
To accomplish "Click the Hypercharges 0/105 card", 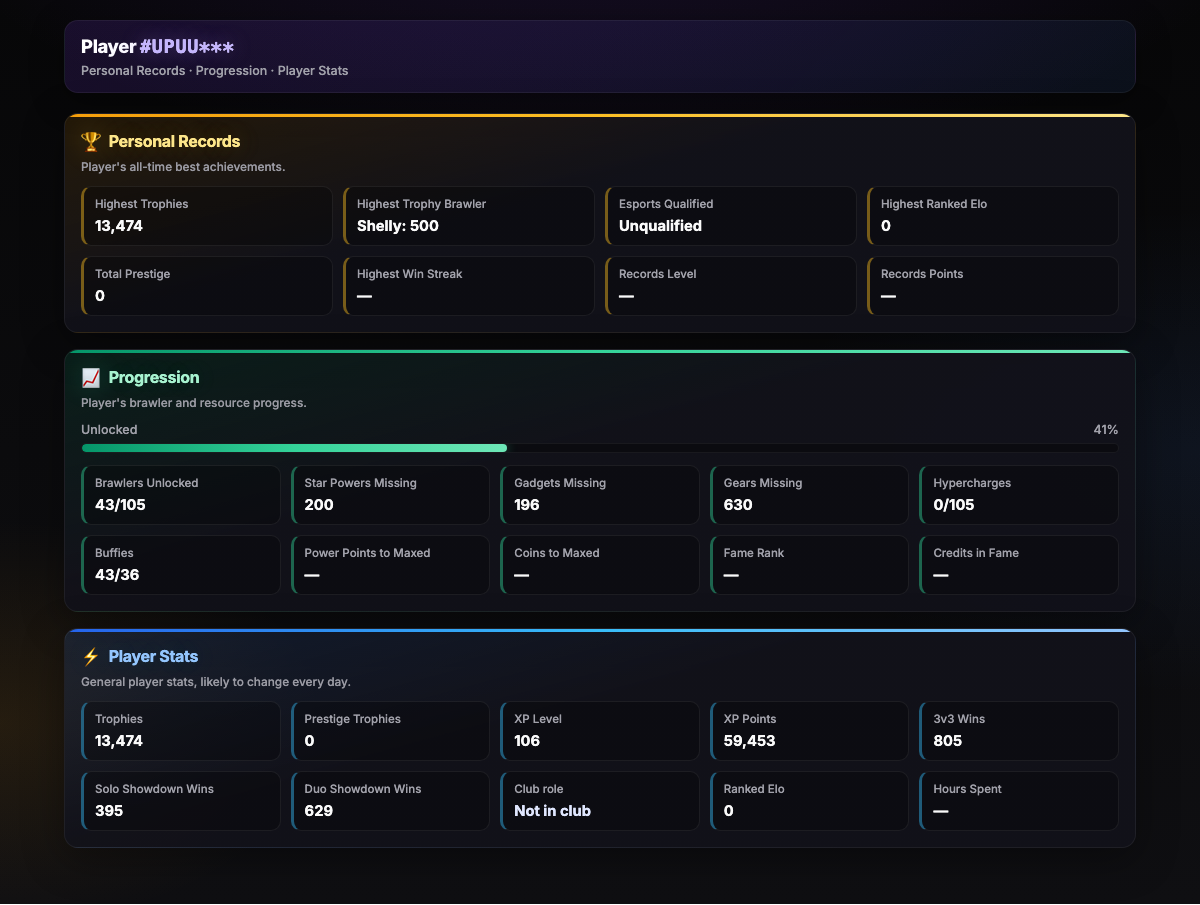I will (x=1019, y=495).
